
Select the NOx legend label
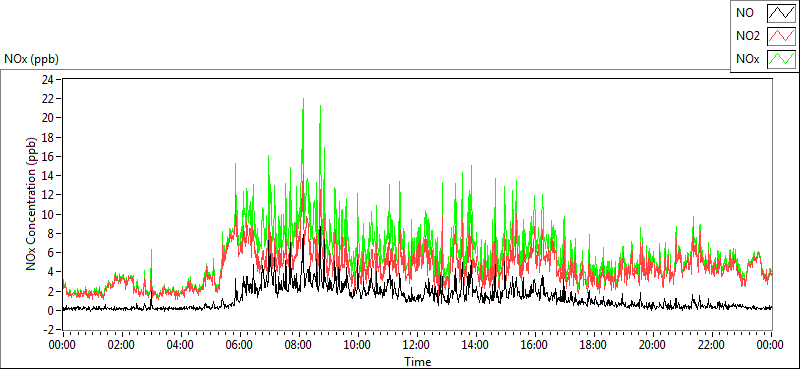(748, 59)
